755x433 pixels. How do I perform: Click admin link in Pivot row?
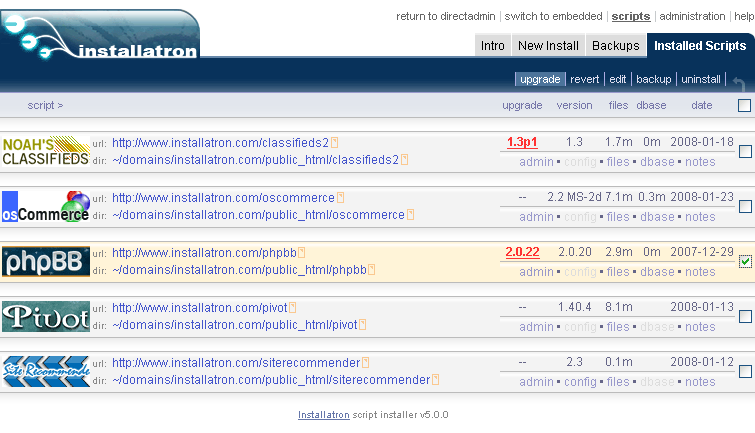point(536,327)
